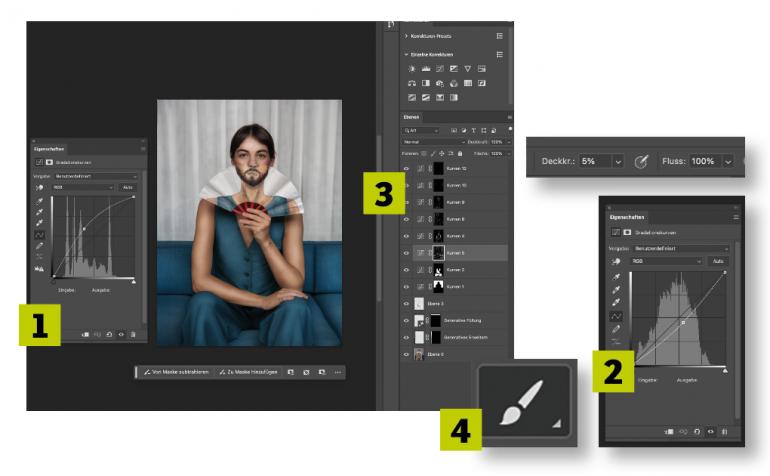This screenshot has width=770, height=476.
Task: Select the Brush tool icon
Action: (523, 402)
